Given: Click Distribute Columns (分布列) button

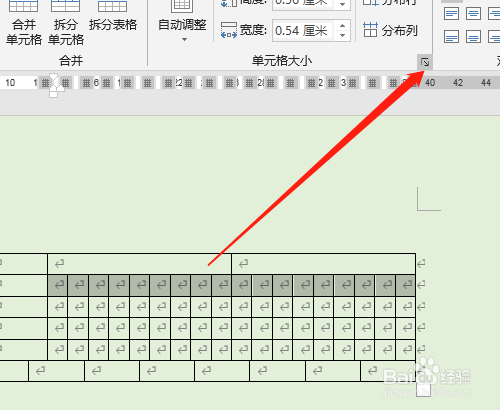Looking at the screenshot, I should 390,30.
